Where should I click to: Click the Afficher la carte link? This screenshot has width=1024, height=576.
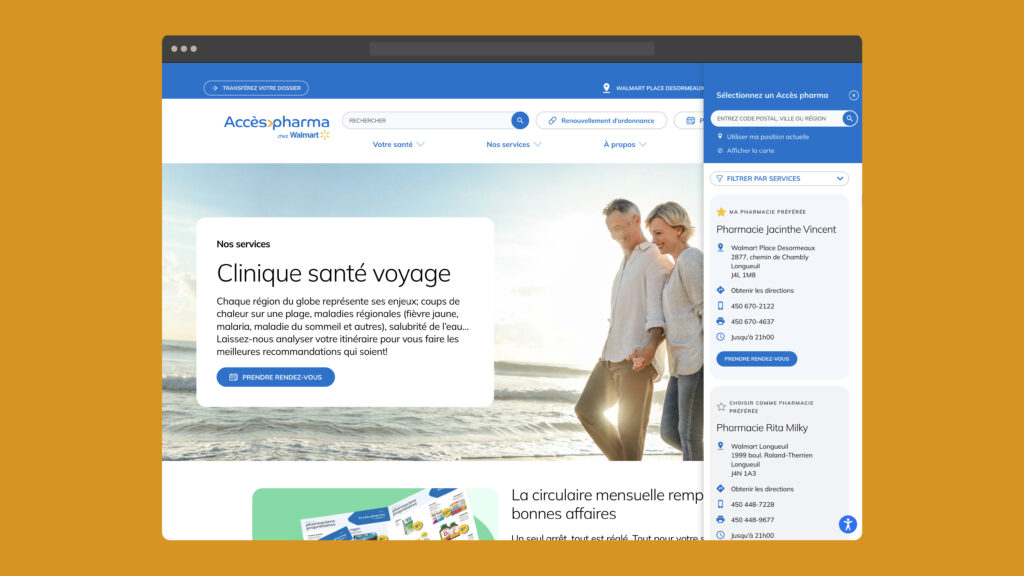(x=750, y=150)
